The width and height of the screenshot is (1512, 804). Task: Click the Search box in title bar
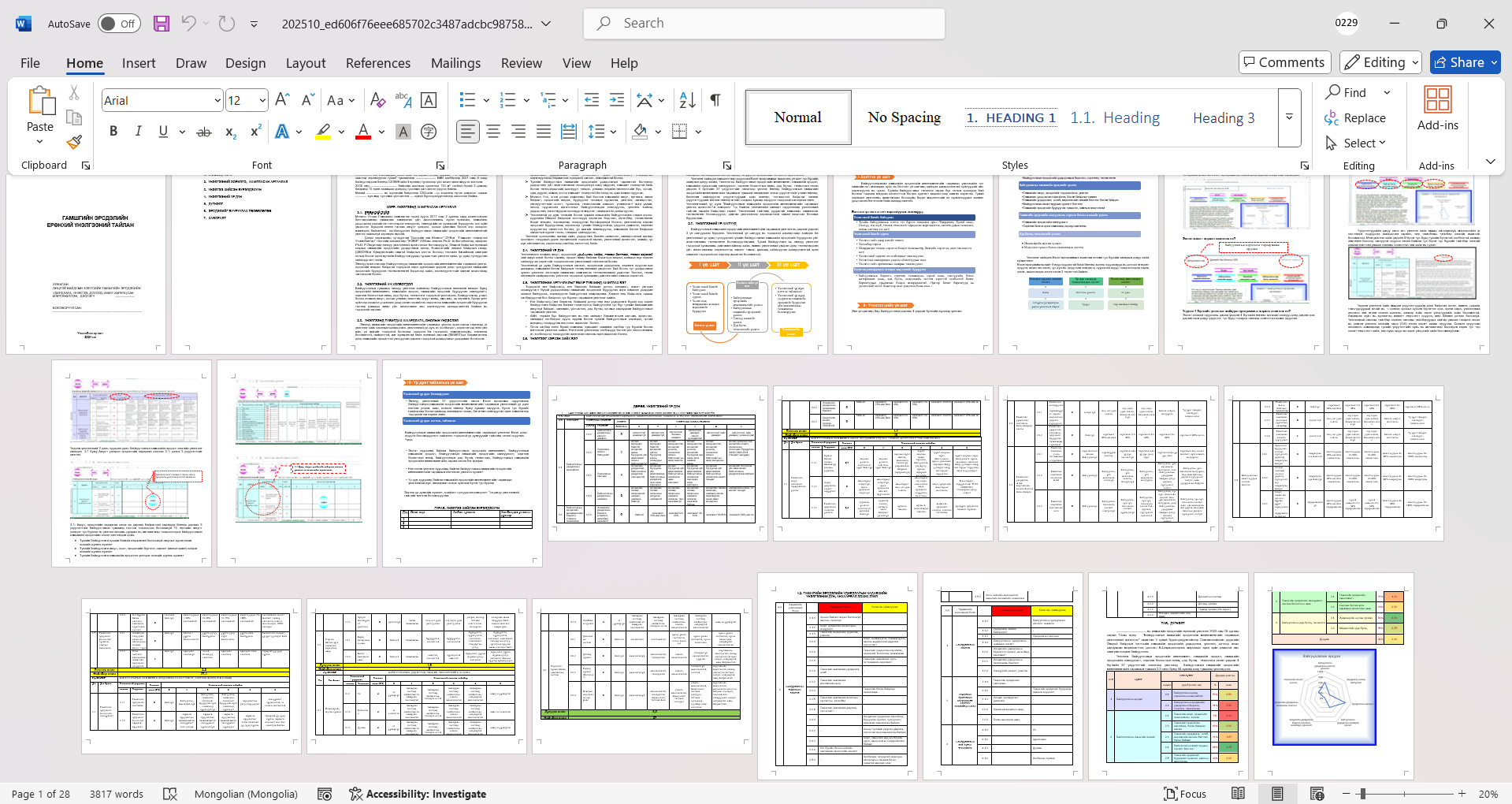(764, 24)
